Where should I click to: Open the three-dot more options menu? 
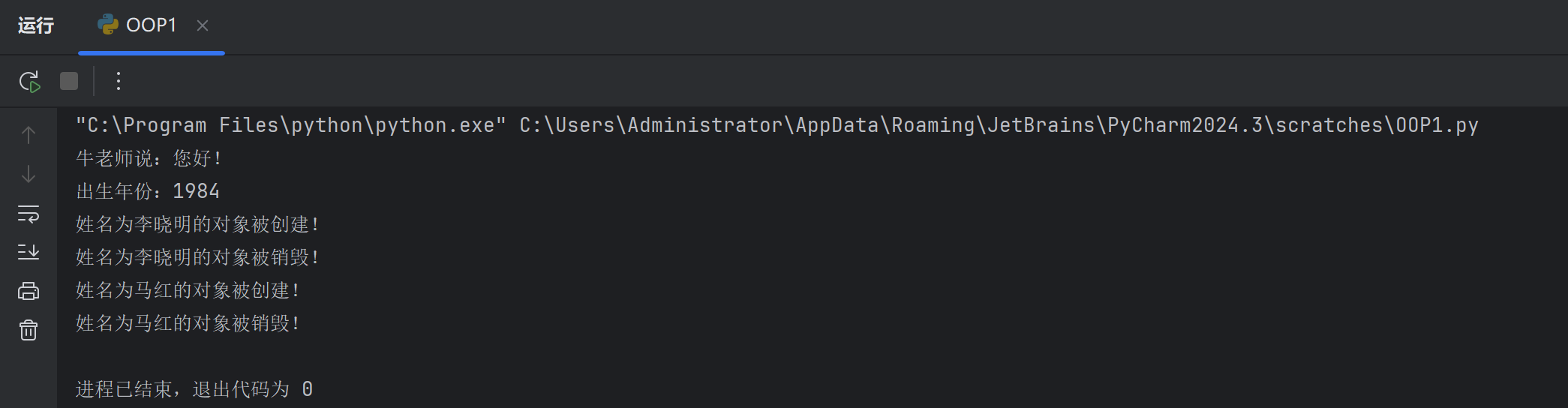click(118, 81)
